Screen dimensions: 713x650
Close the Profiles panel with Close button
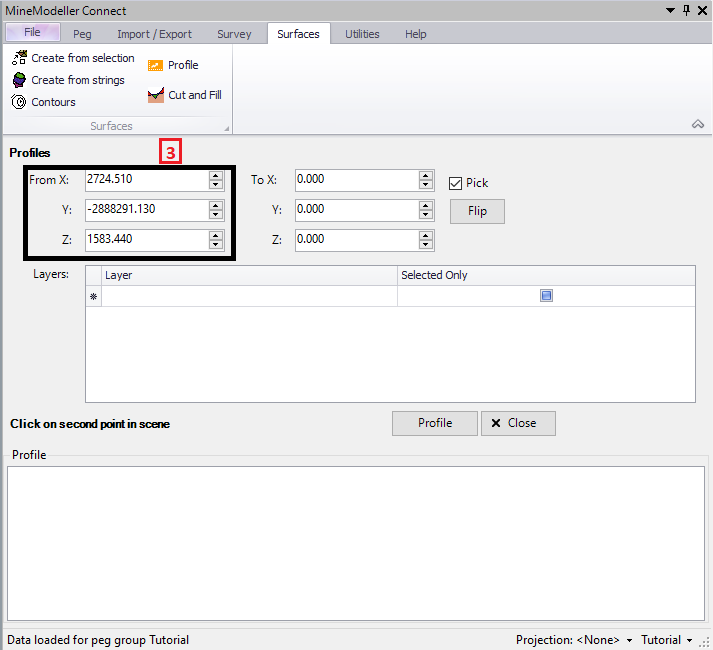(x=518, y=423)
